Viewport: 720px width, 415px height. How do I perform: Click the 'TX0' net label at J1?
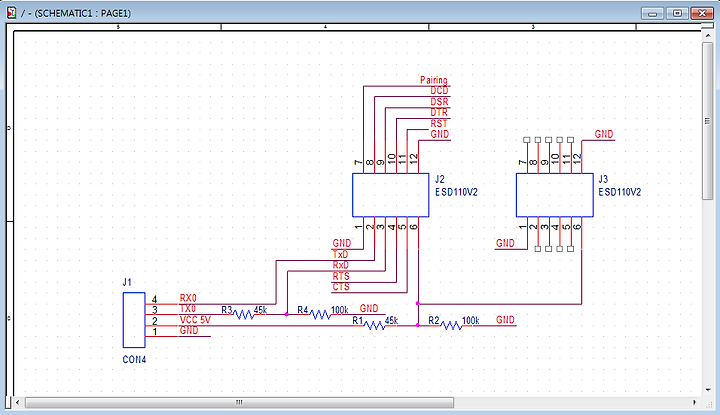click(187, 309)
